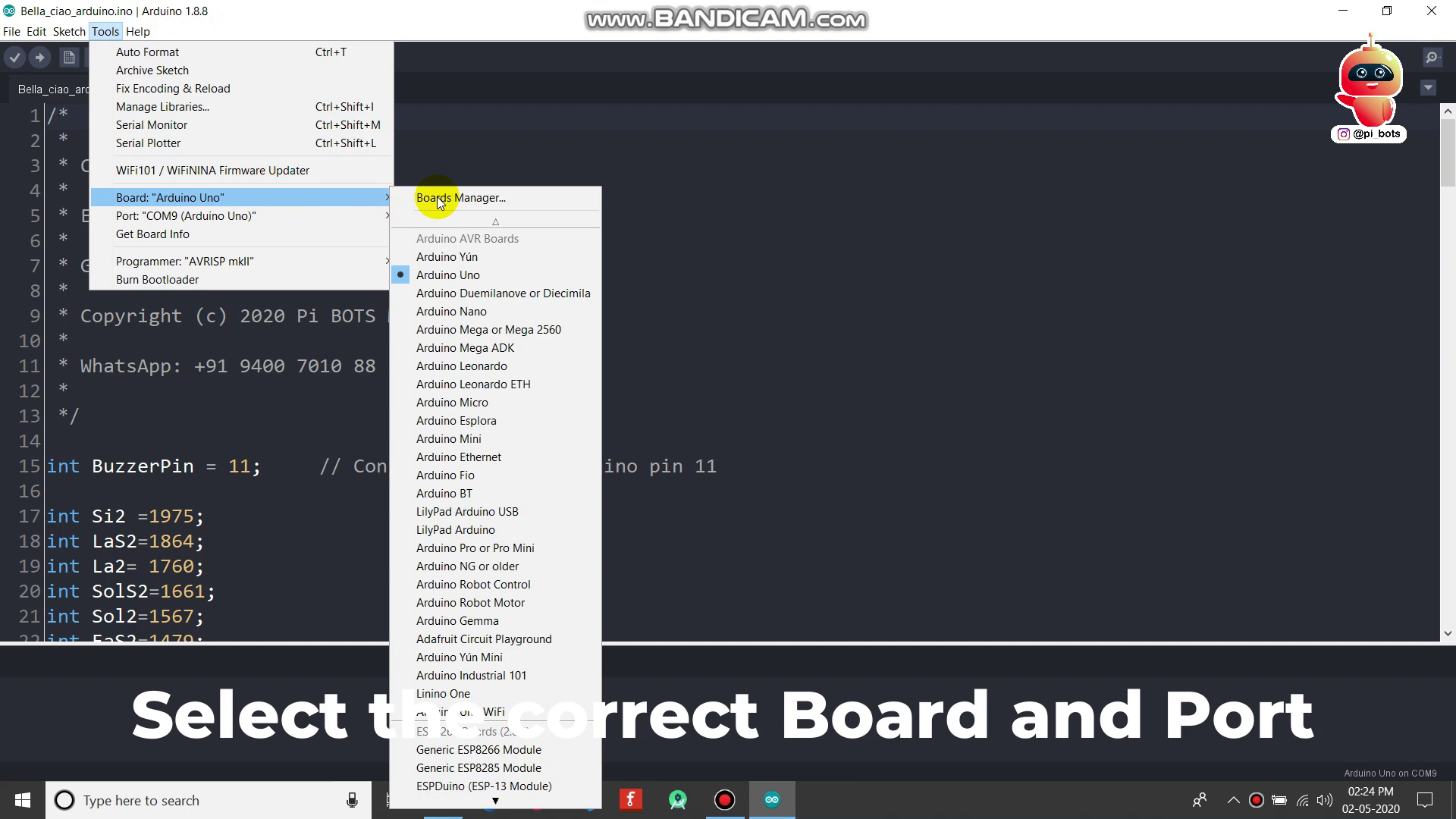Show hidden tray icons chevron
Viewport: 1456px width, 819px height.
1233,800
